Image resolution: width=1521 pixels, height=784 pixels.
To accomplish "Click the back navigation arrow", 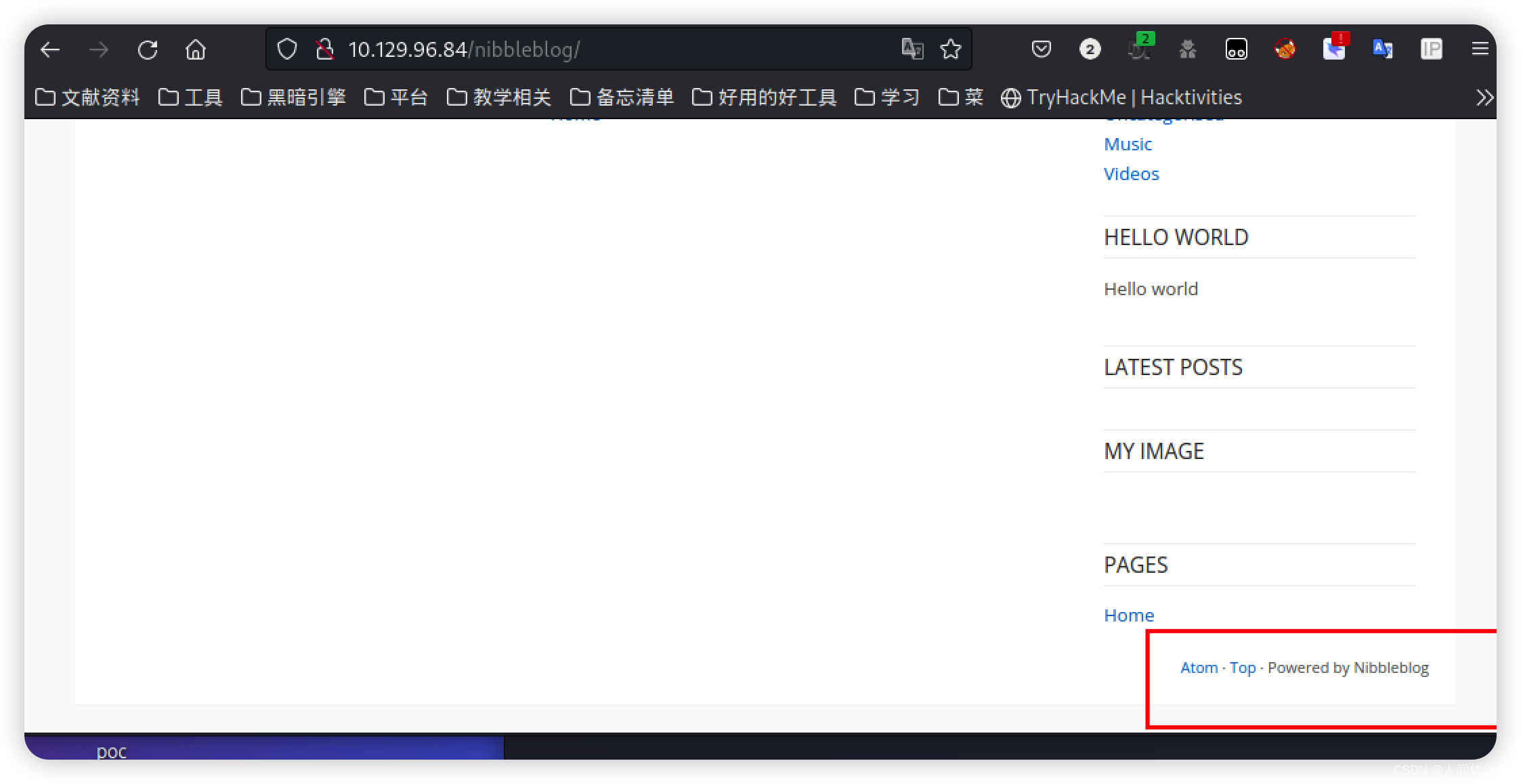I will (x=50, y=49).
